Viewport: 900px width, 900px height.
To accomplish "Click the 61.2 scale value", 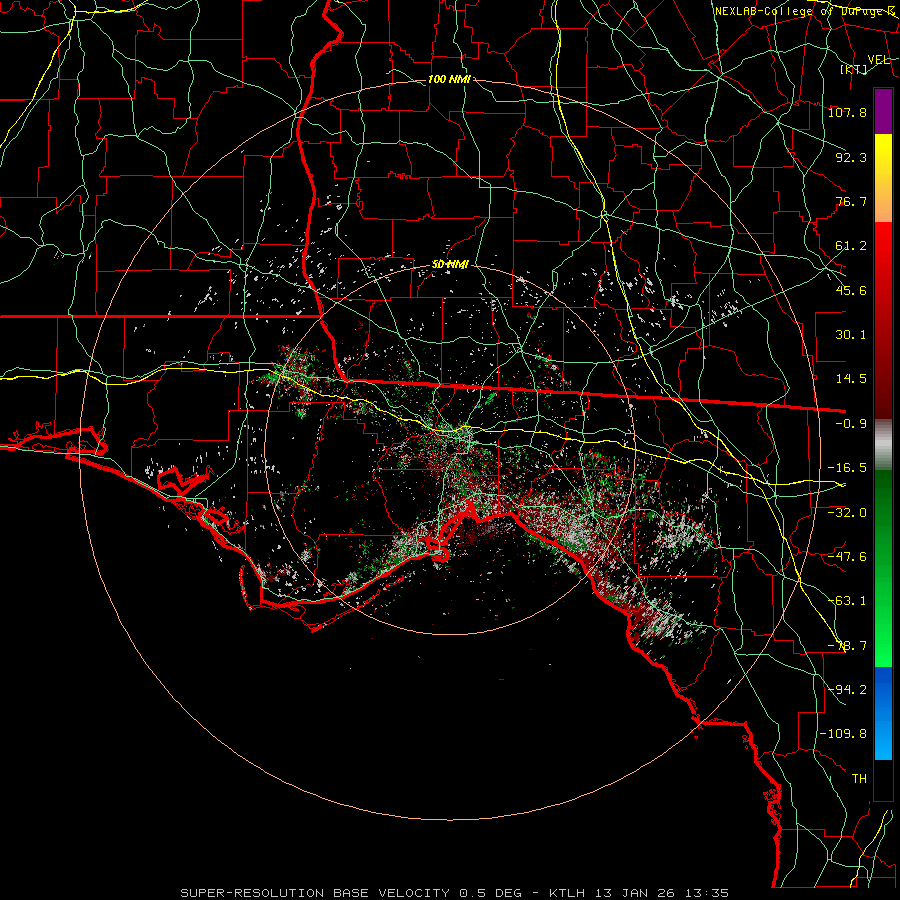I will point(851,246).
